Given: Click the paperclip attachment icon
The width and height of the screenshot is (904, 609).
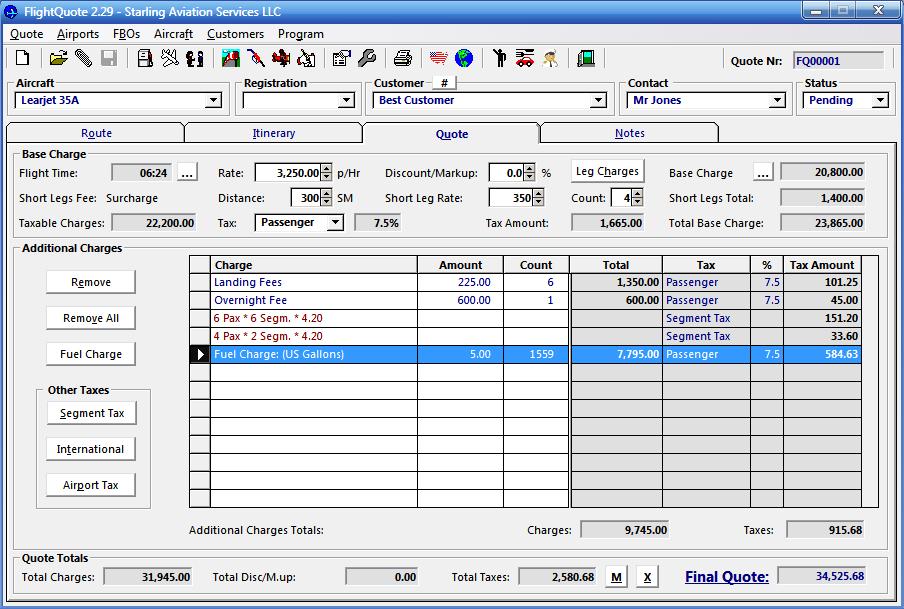Looking at the screenshot, I should click(83, 59).
